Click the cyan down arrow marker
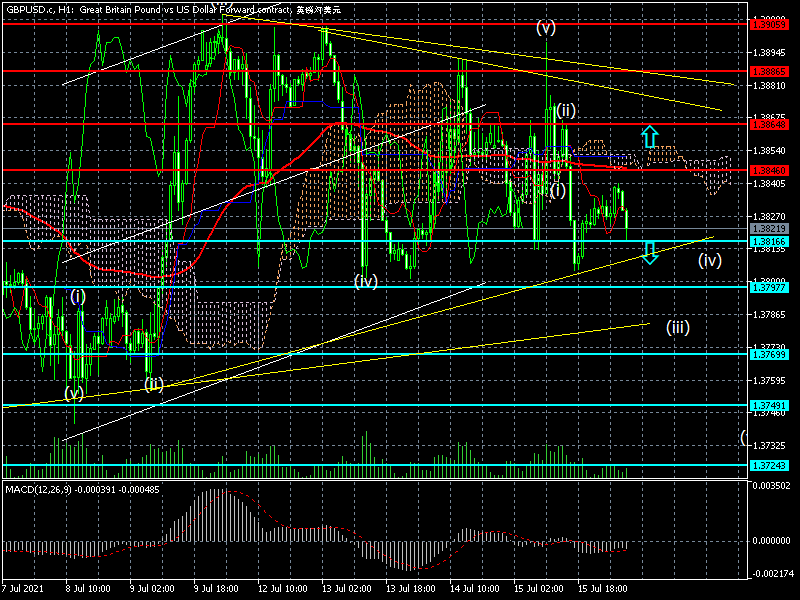Viewport: 800px width, 600px height. coord(649,253)
